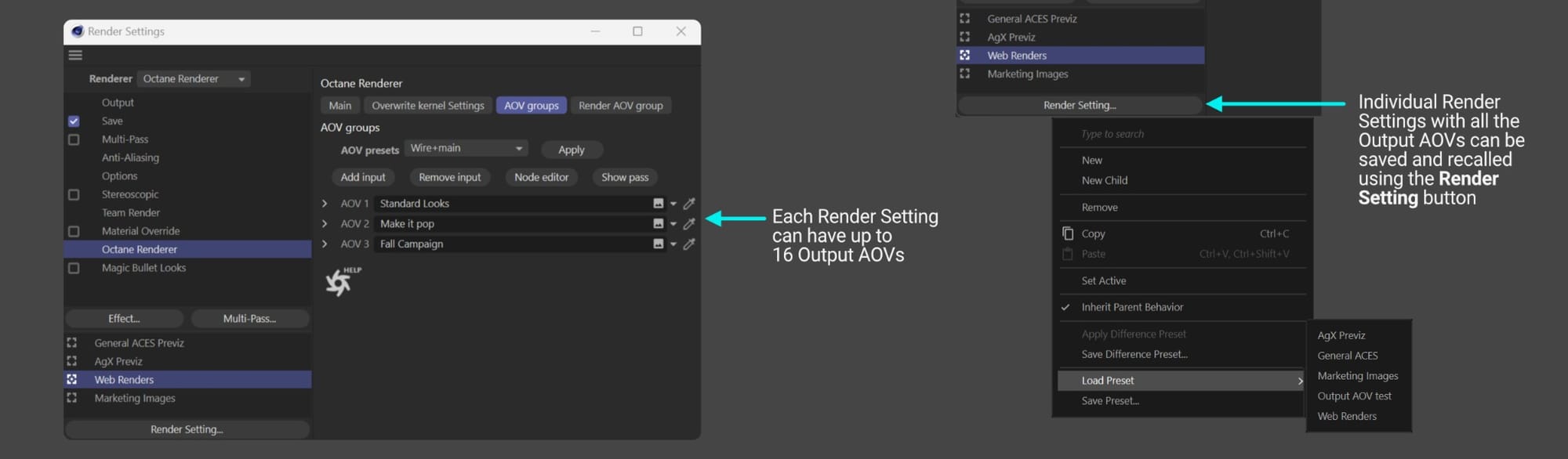Open the Renderer dropdown showing Octane Renderer
Screen dimensions: 1568x459
pos(194,78)
